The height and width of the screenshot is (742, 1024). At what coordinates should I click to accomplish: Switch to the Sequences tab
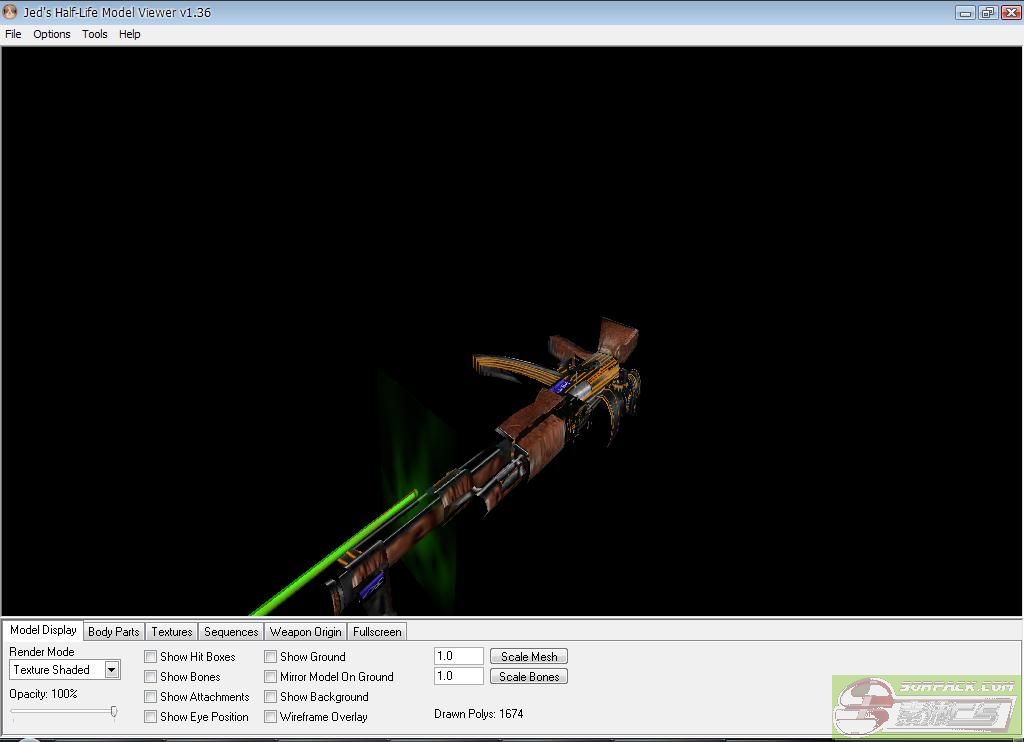[x=231, y=632]
